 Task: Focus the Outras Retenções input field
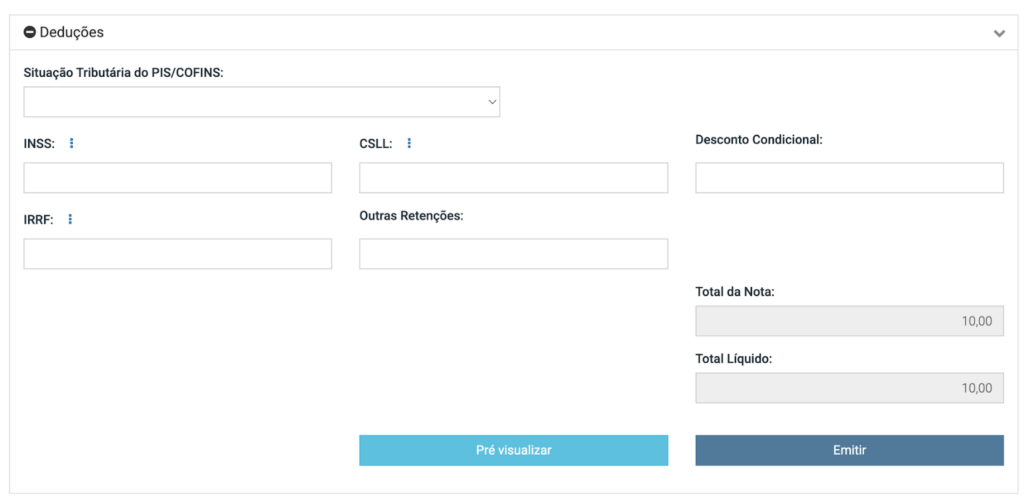tap(513, 254)
